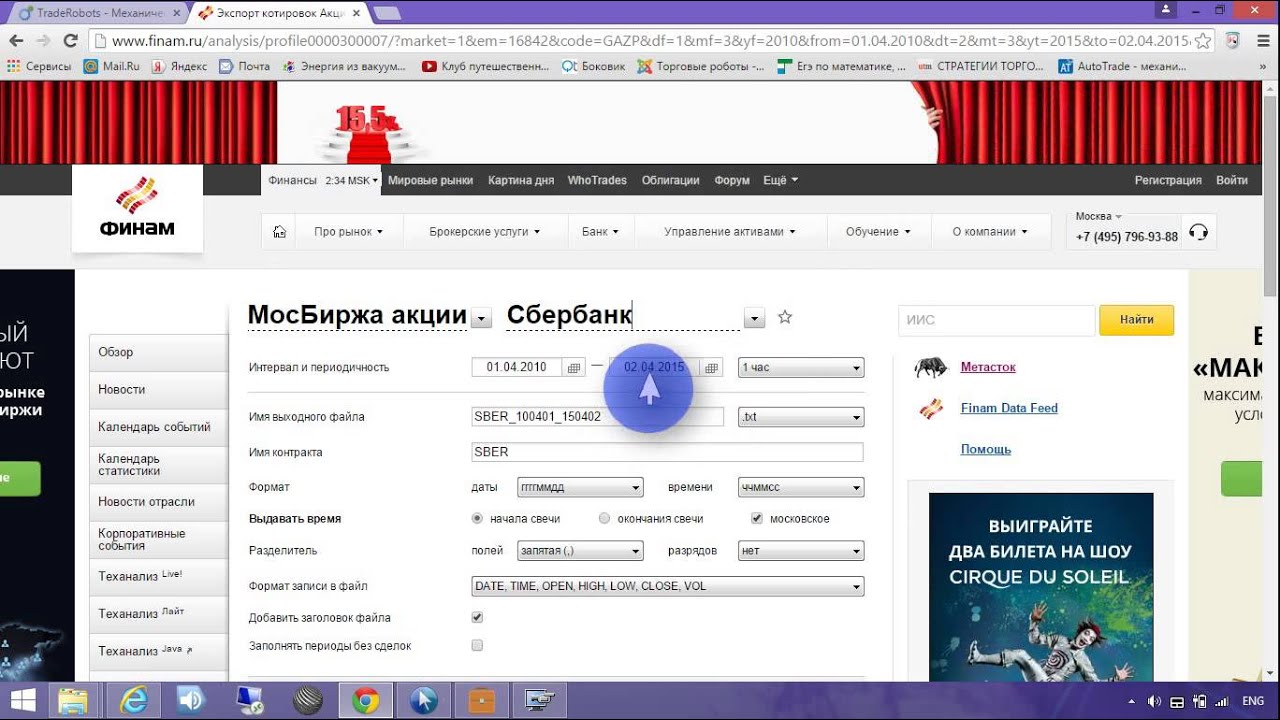This screenshot has height=720, width=1280.
Task: Expand the МосБиржа акции market dropdown
Action: tap(482, 319)
